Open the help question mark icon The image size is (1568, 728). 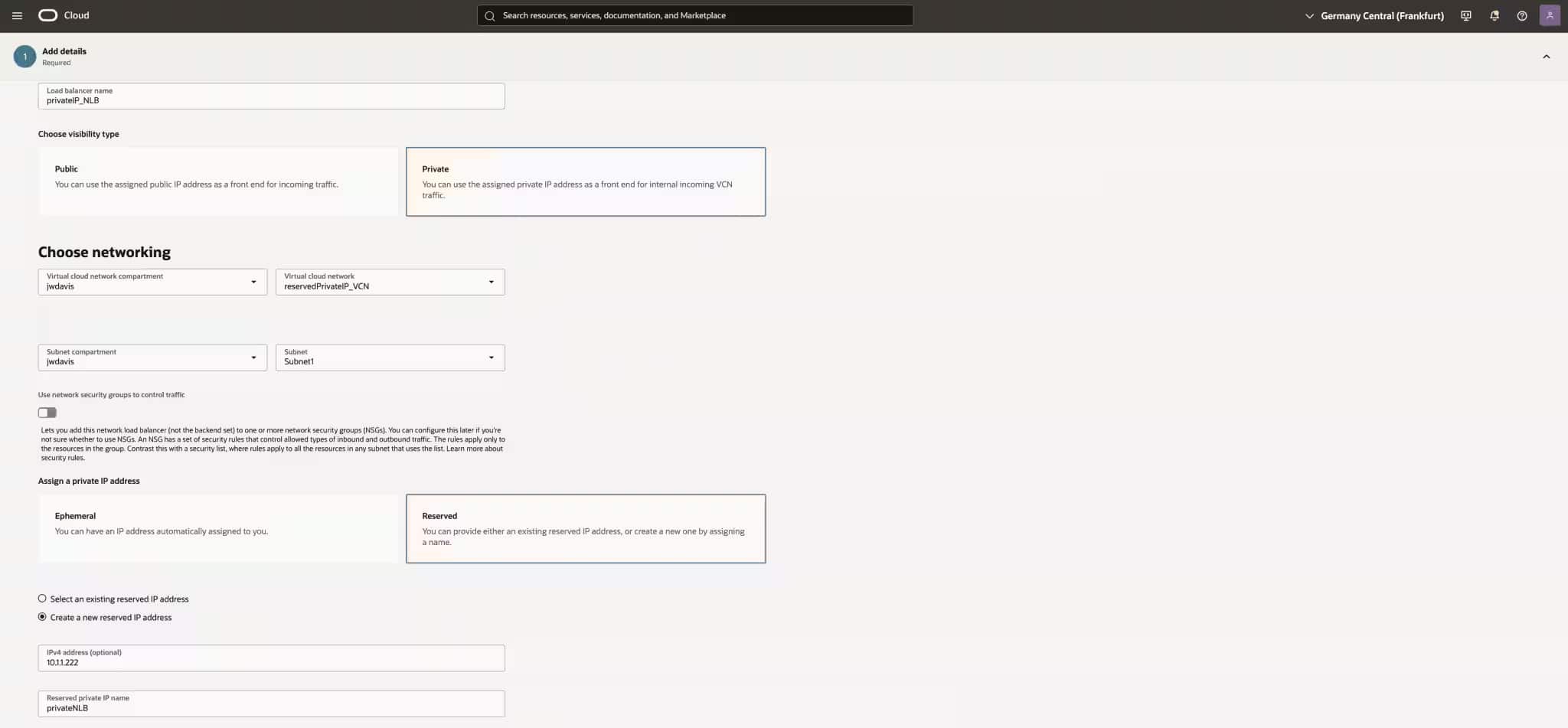click(x=1522, y=15)
